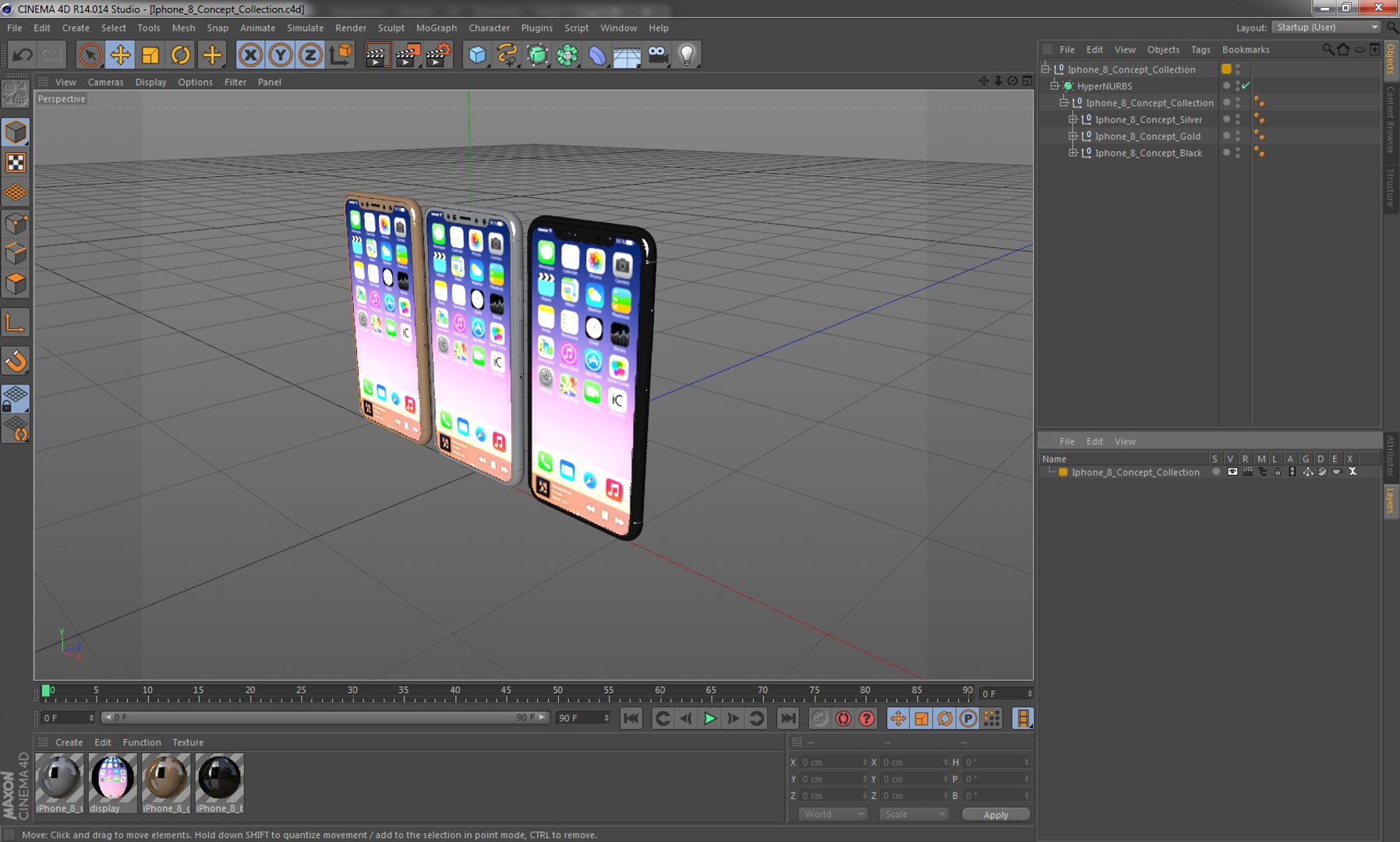Open Render Settings
This screenshot has width=1400, height=842.
click(x=438, y=55)
